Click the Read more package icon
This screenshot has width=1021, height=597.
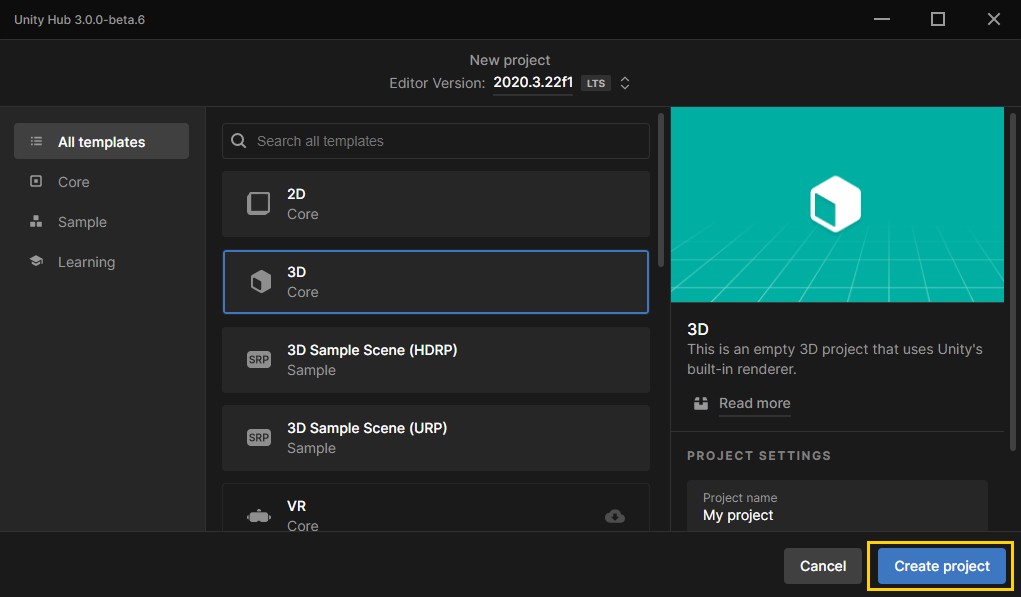coord(701,403)
